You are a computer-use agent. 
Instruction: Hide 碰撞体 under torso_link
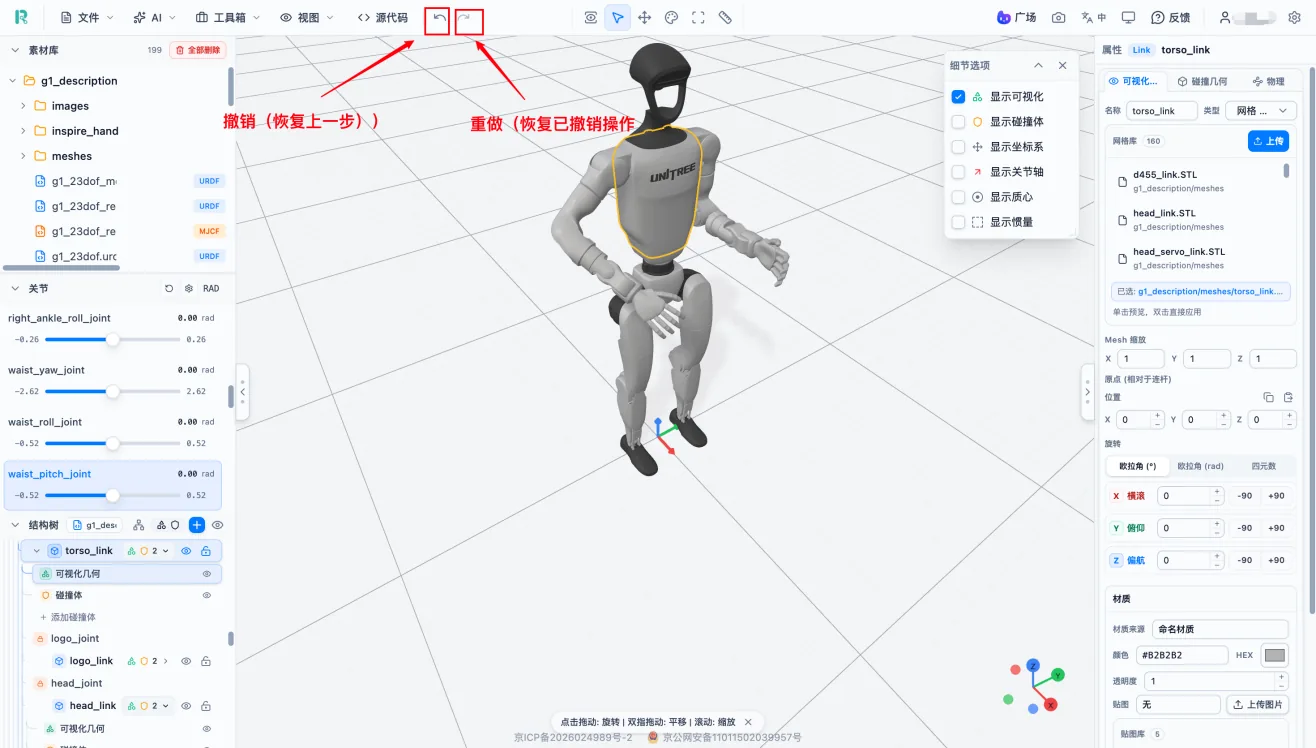click(207, 595)
